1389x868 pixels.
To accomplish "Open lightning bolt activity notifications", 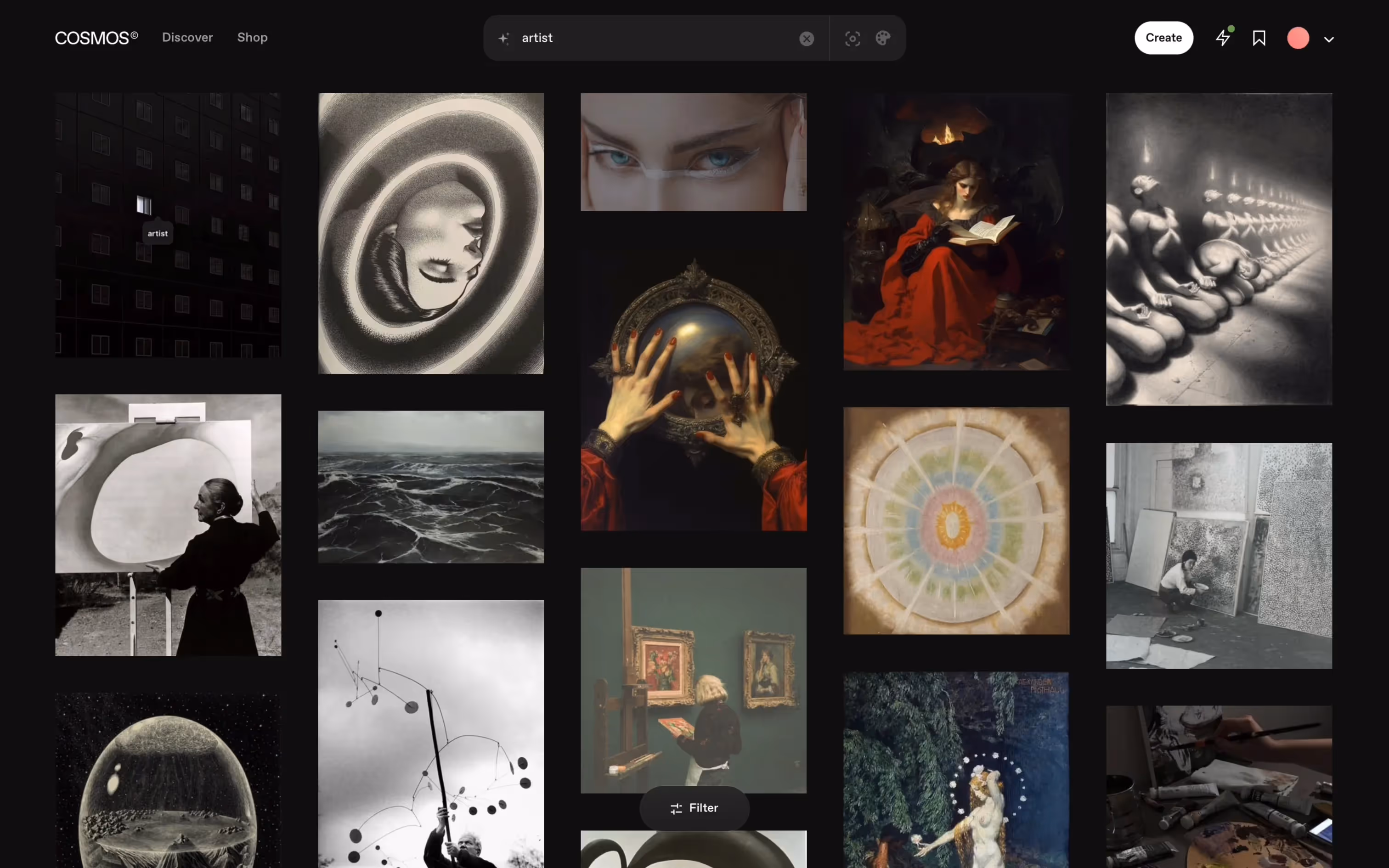I will click(1223, 39).
